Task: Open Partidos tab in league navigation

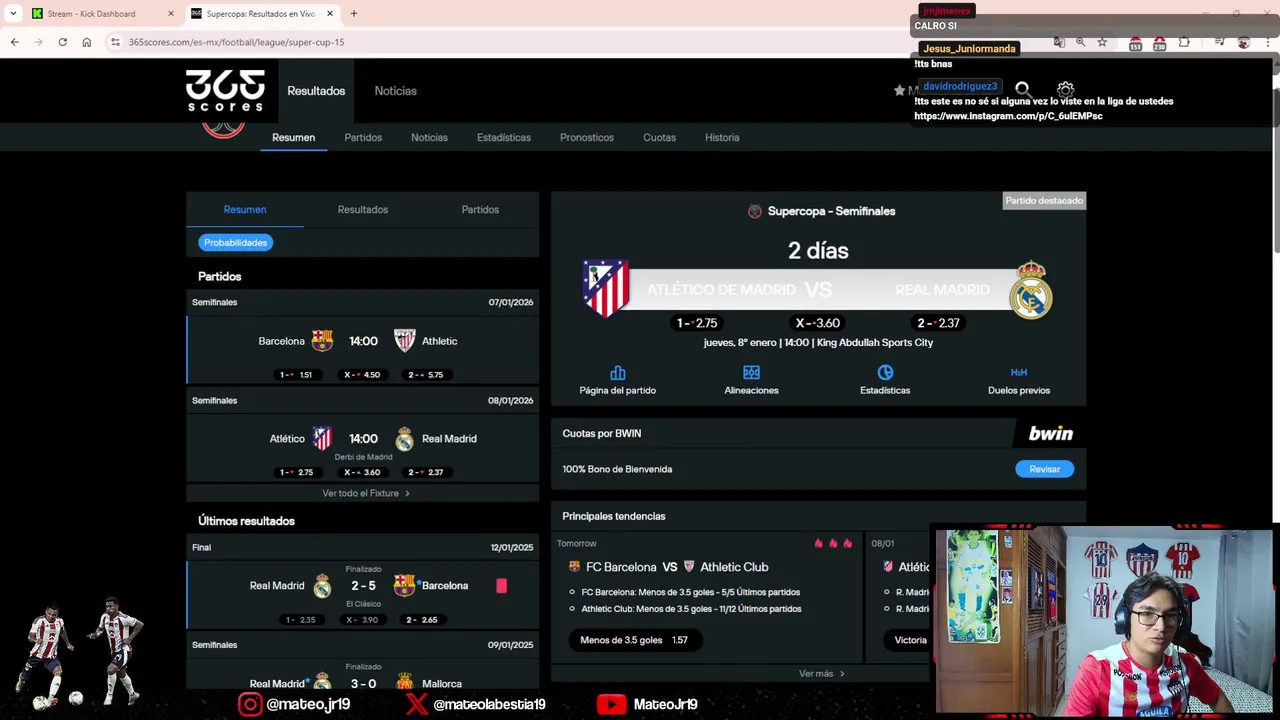Action: pos(363,137)
